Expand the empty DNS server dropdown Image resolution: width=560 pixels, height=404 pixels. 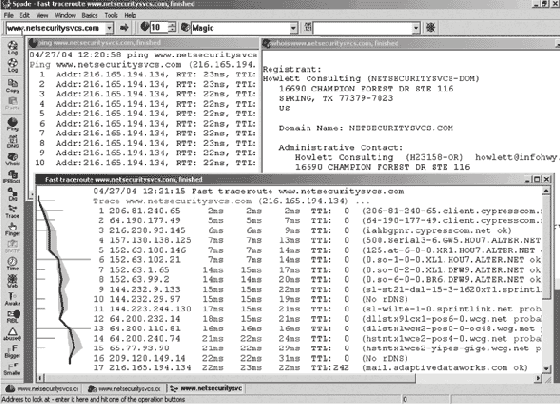[416, 28]
